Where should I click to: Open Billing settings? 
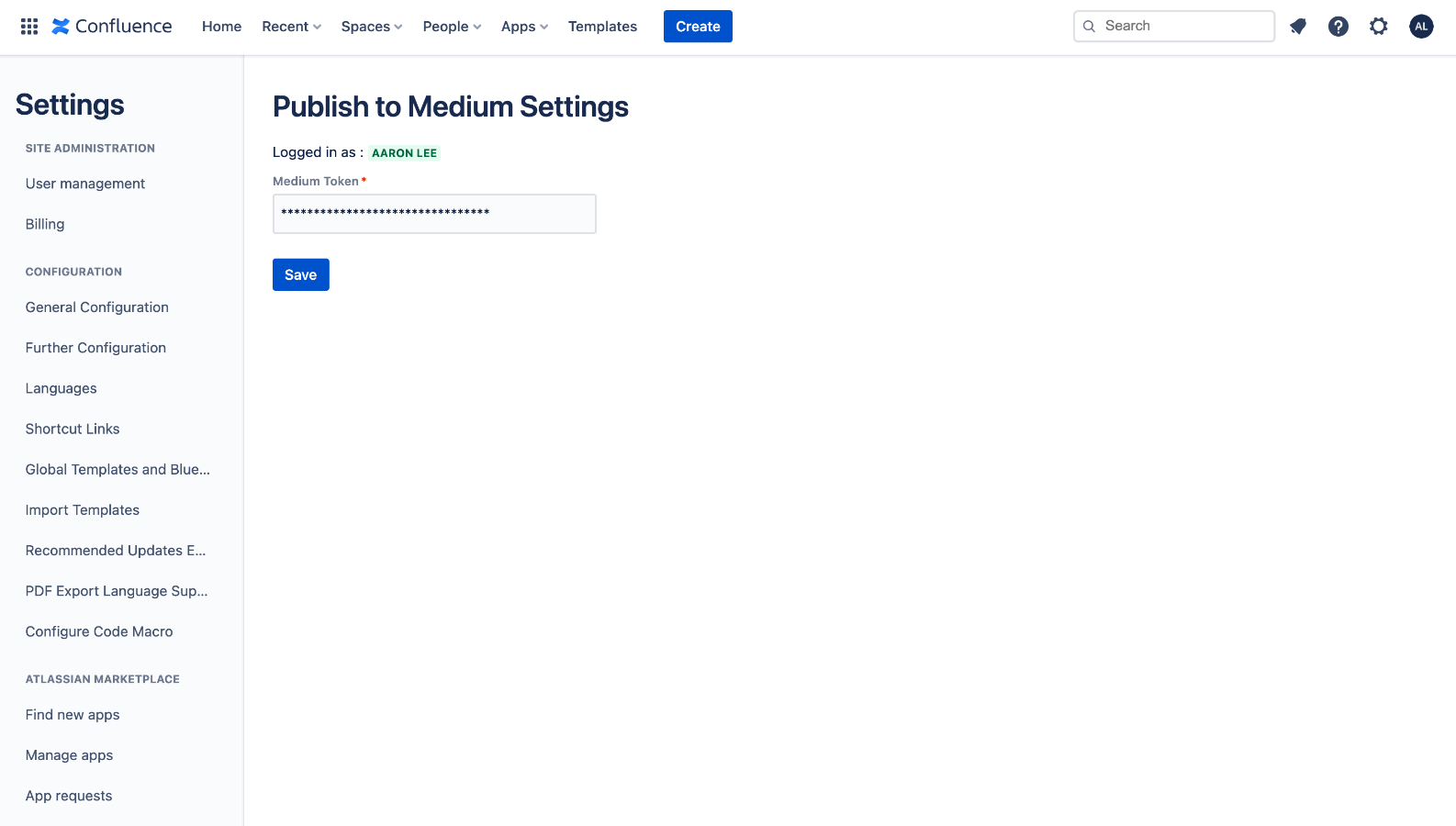[x=45, y=224]
